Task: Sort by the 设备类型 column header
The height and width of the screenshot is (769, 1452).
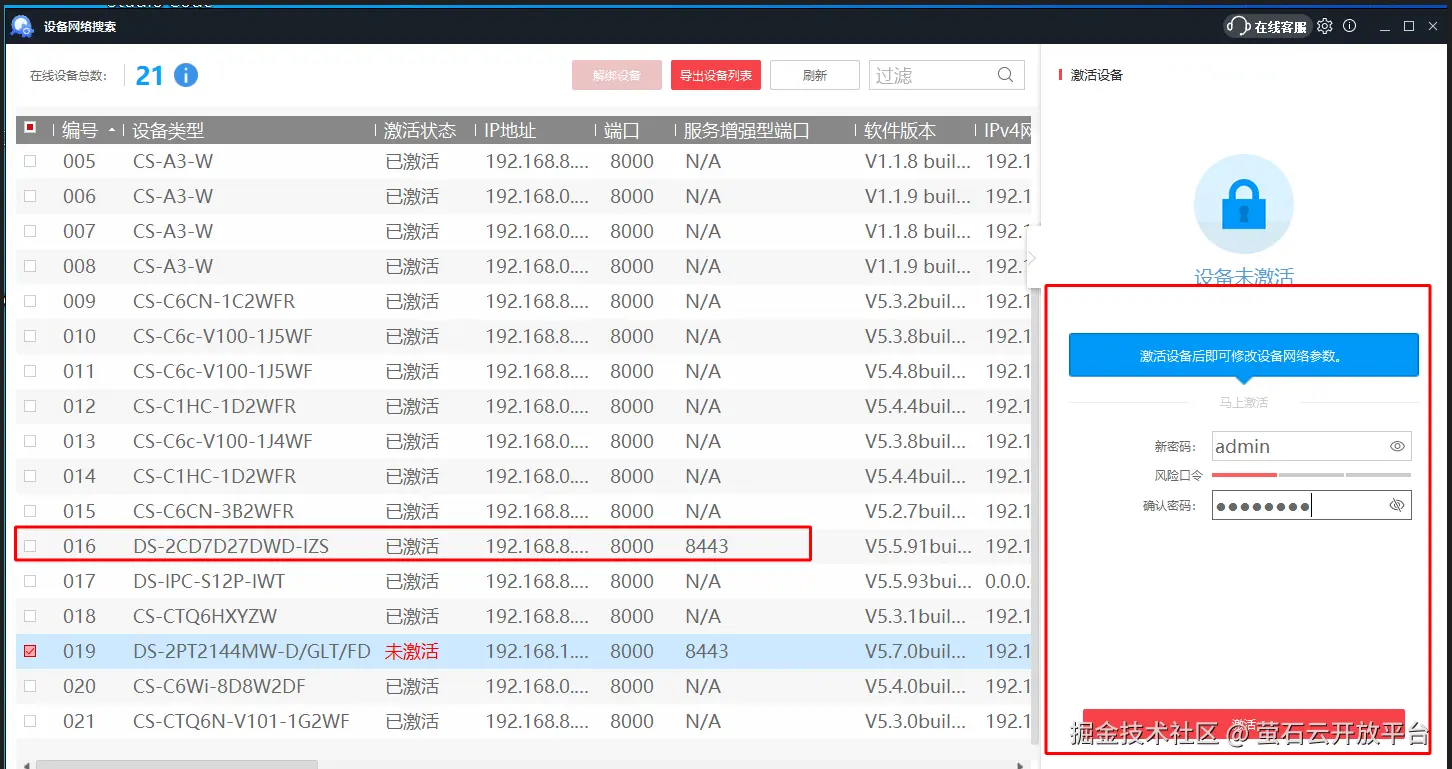Action: 169,131
